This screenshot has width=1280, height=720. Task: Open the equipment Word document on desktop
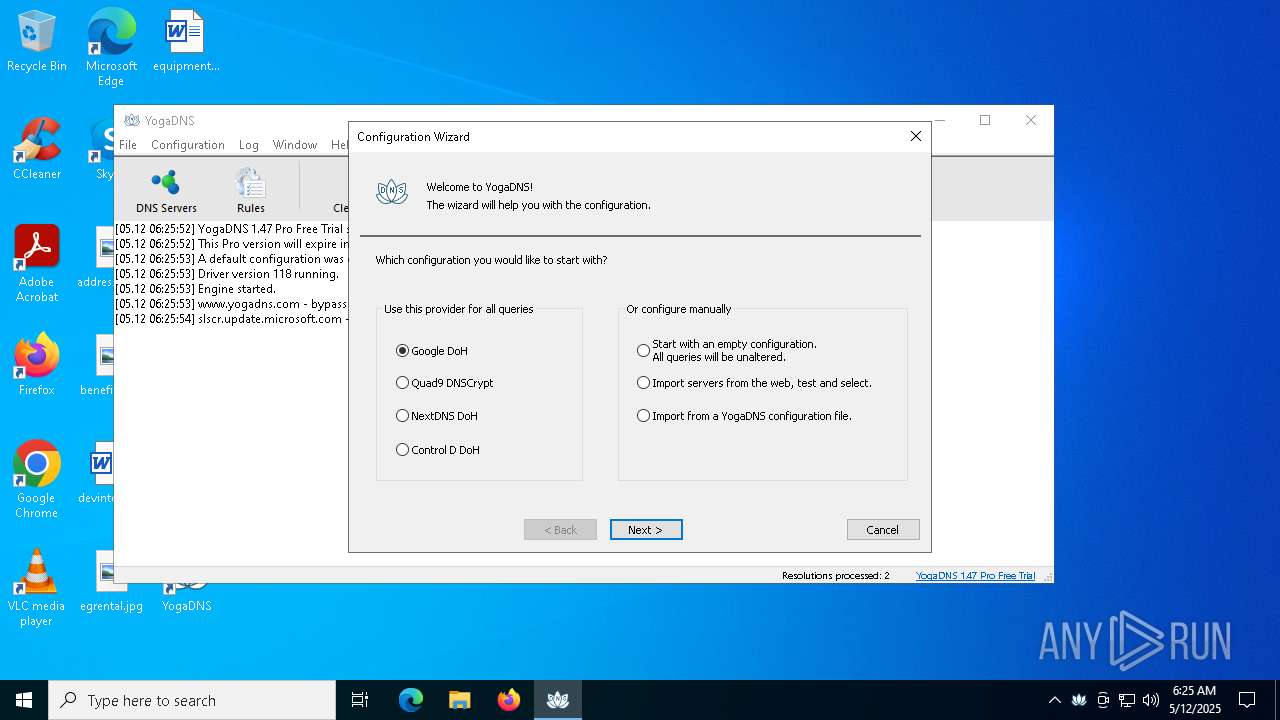186,42
